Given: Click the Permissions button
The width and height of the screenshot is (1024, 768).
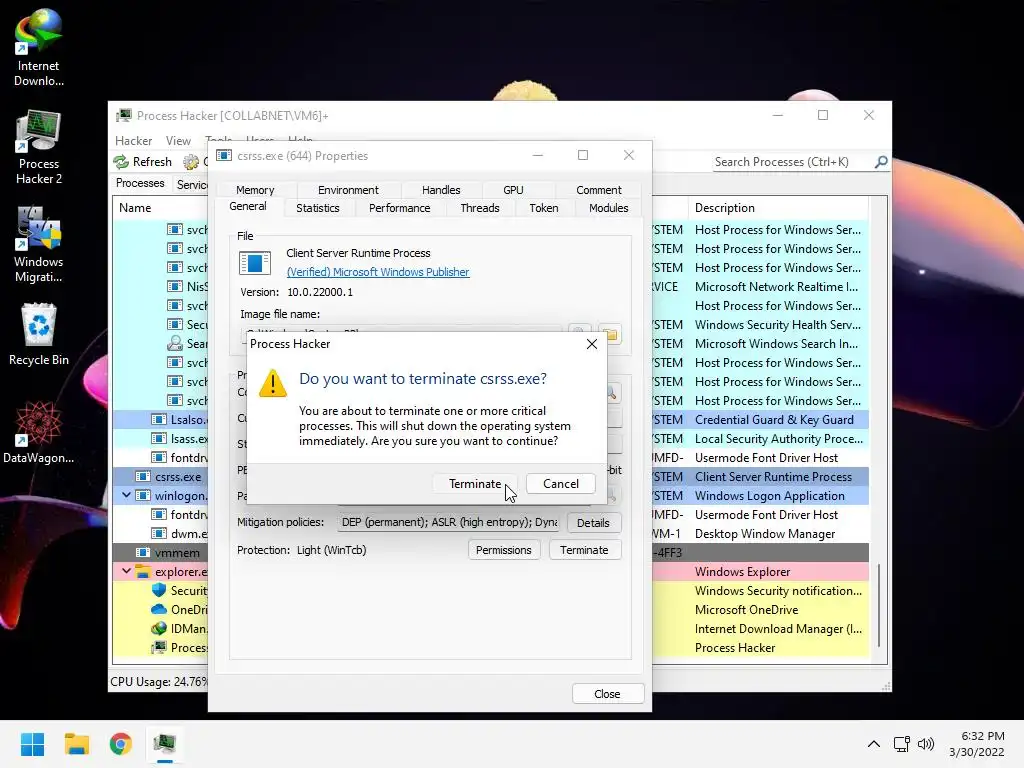Looking at the screenshot, I should (504, 550).
